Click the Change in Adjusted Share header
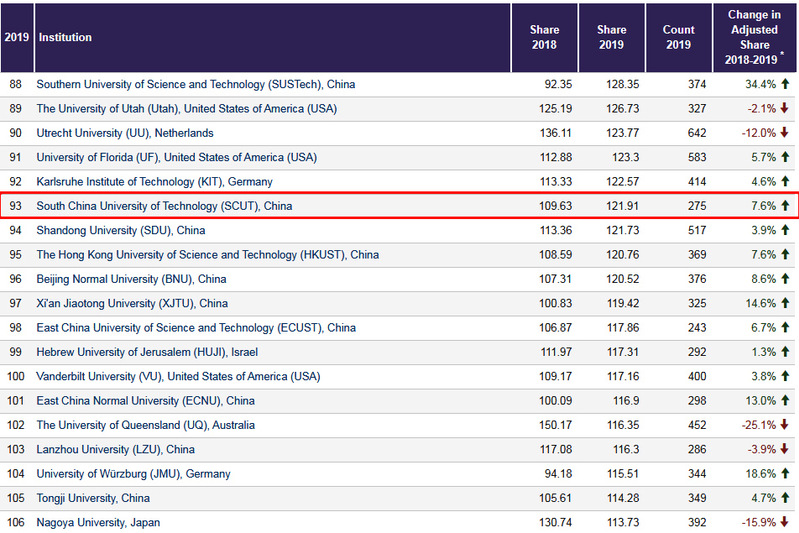Screen dimensions: 799x533 (755, 38)
